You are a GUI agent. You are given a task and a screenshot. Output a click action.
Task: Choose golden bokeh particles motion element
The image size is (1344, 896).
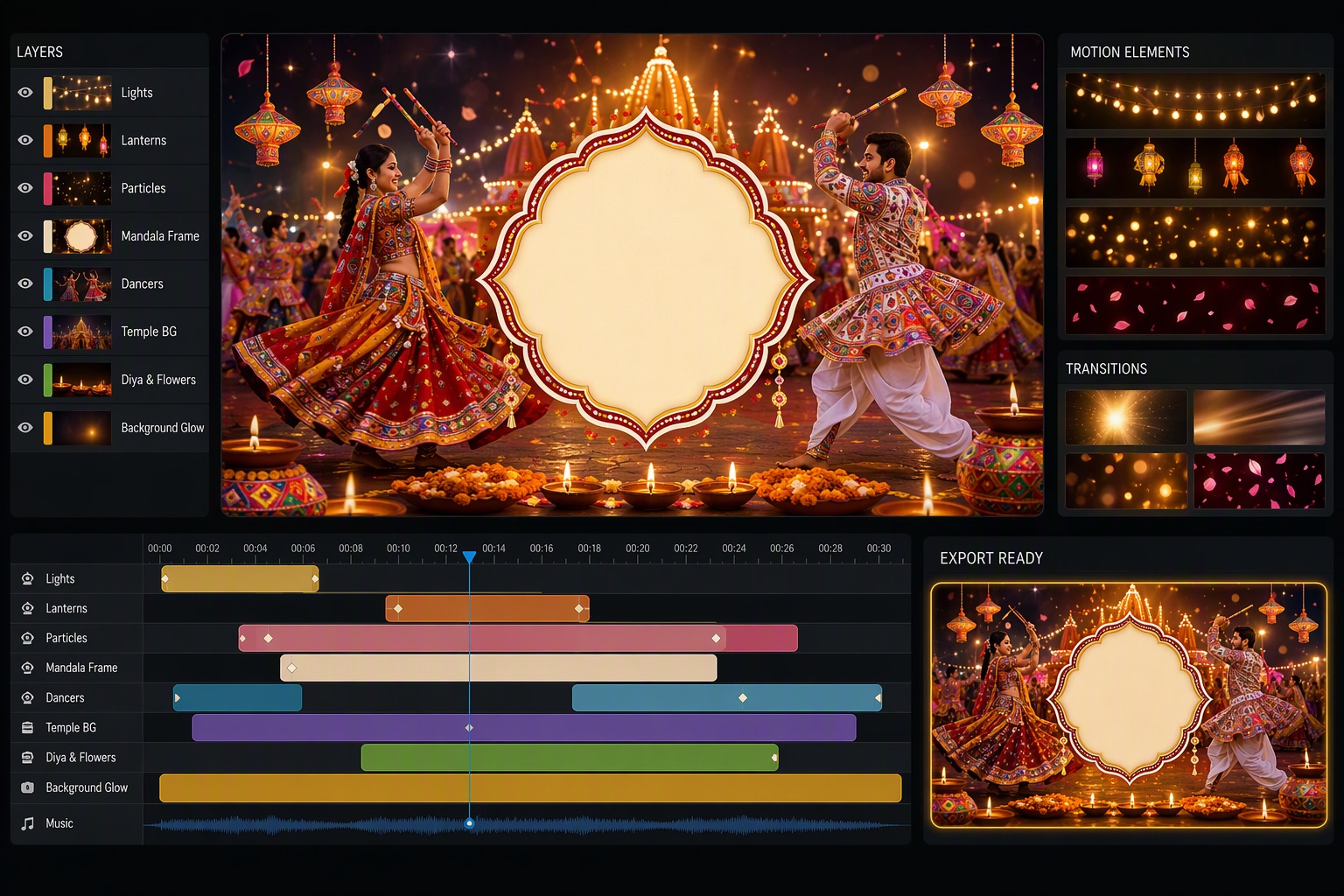point(1195,237)
